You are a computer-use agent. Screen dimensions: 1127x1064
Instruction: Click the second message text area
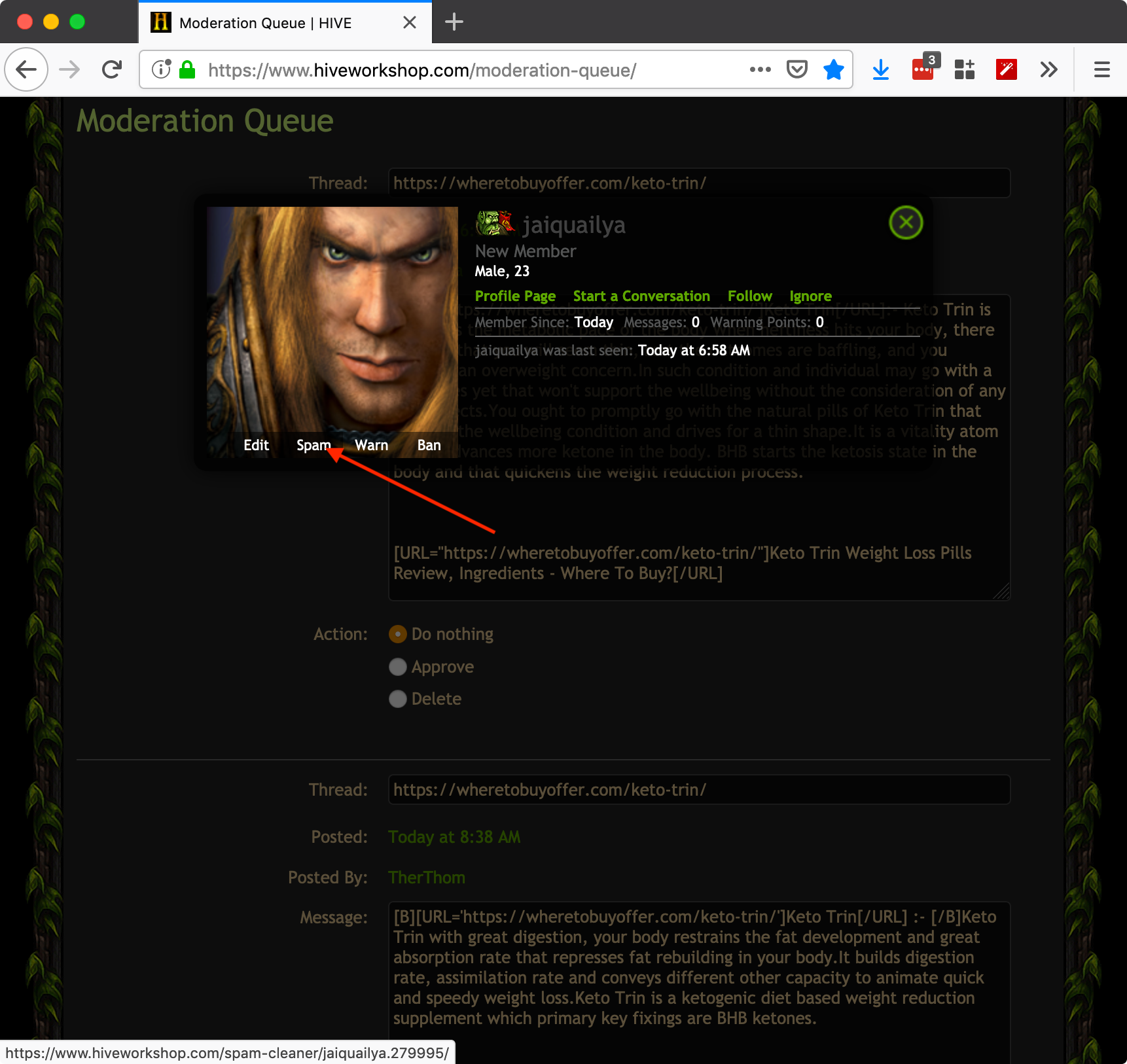click(699, 982)
